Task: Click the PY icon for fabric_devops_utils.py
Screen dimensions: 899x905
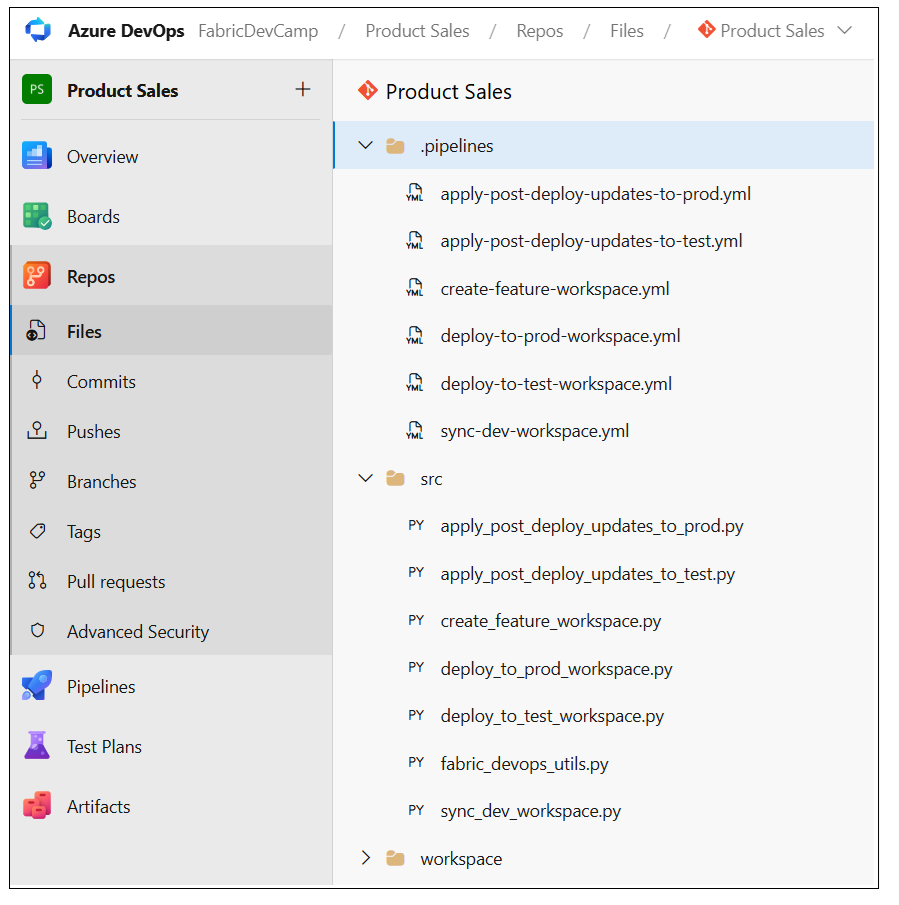Action: (x=416, y=762)
